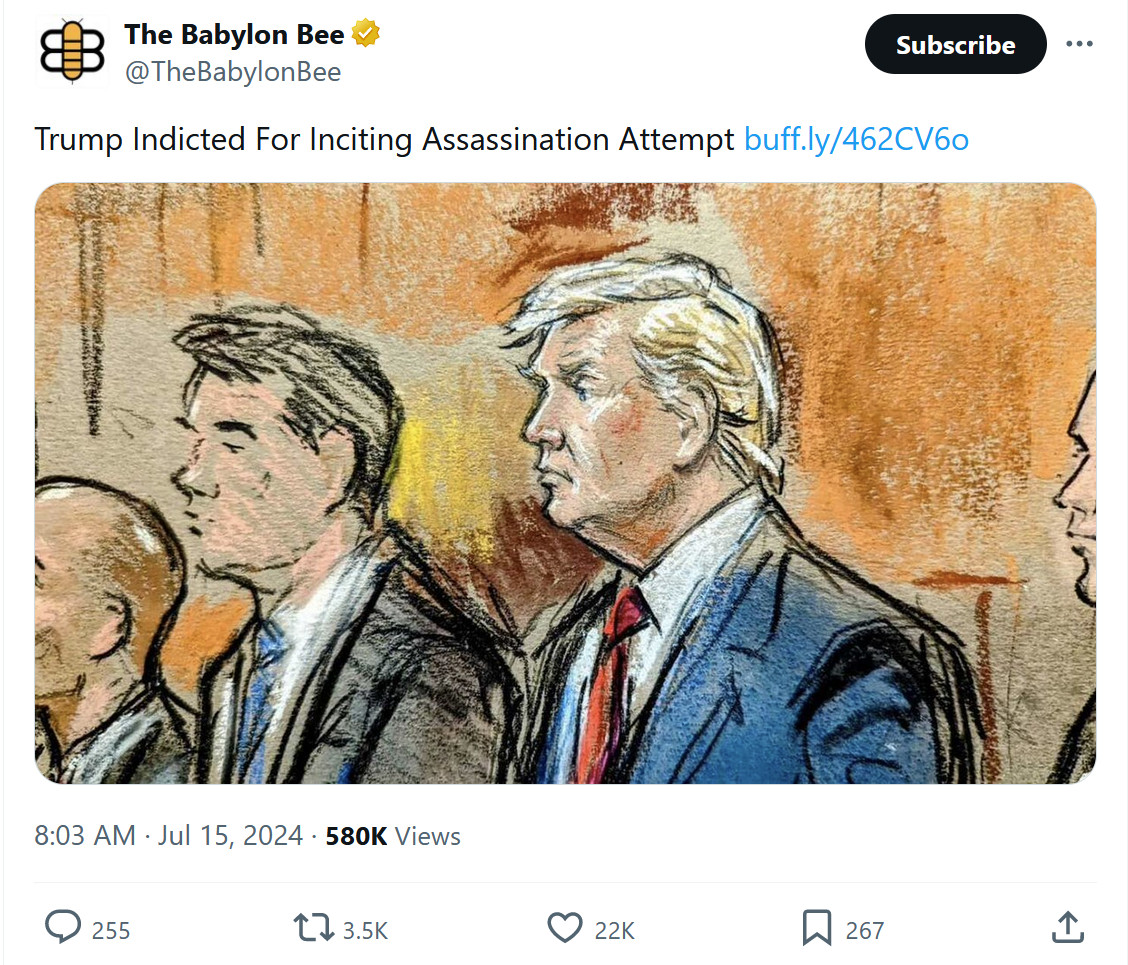The image size is (1128, 965).
Task: Click the 8:03 AM Jul 15, 2024 timestamp
Action: tap(168, 836)
